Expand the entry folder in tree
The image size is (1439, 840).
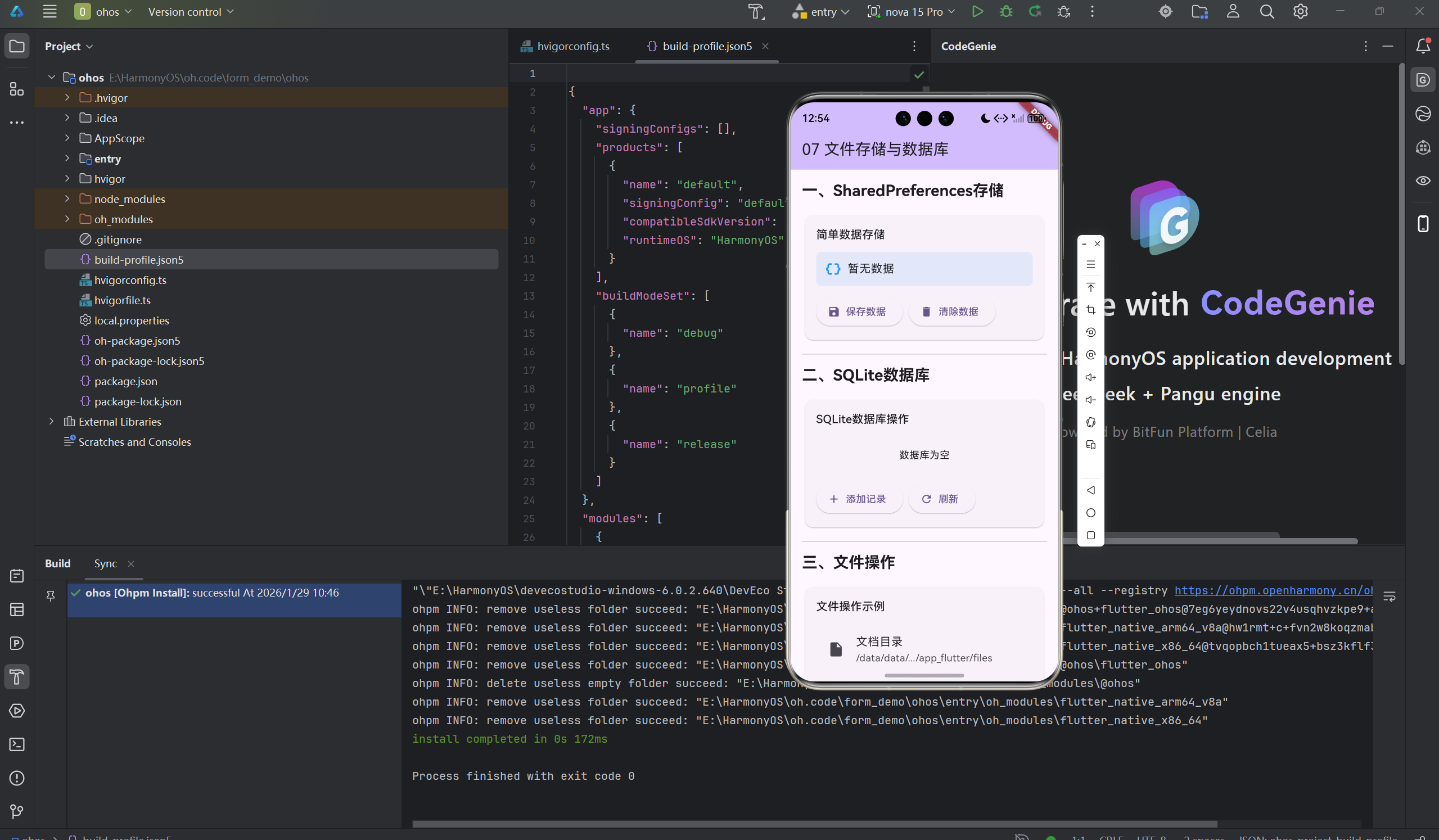(67, 158)
